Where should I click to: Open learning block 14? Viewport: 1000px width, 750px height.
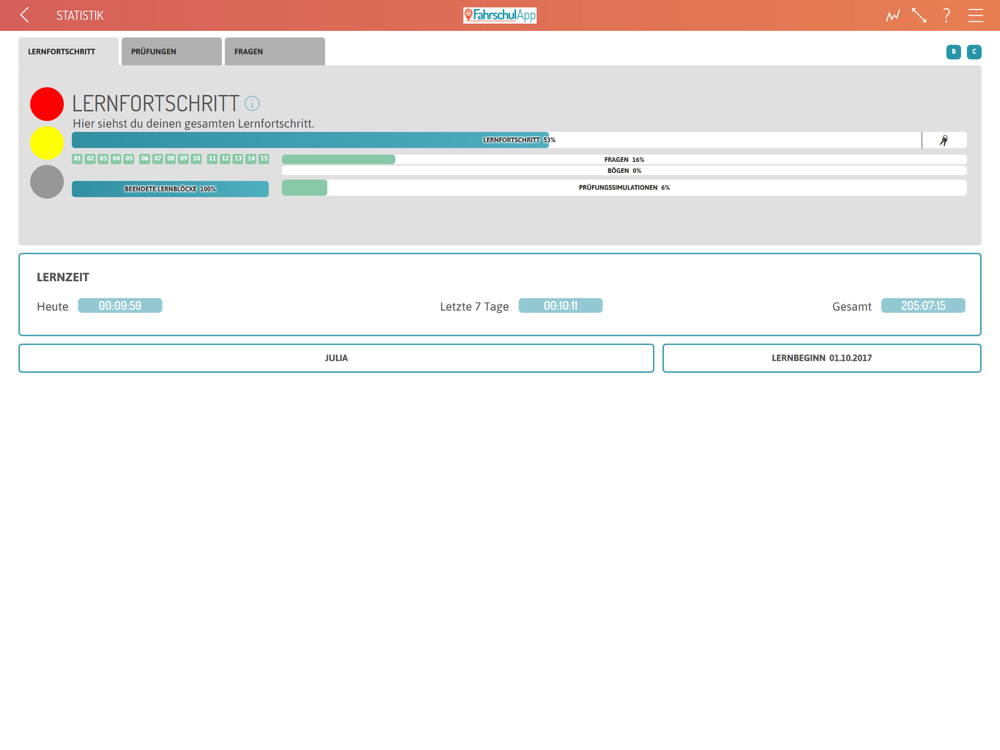point(251,159)
